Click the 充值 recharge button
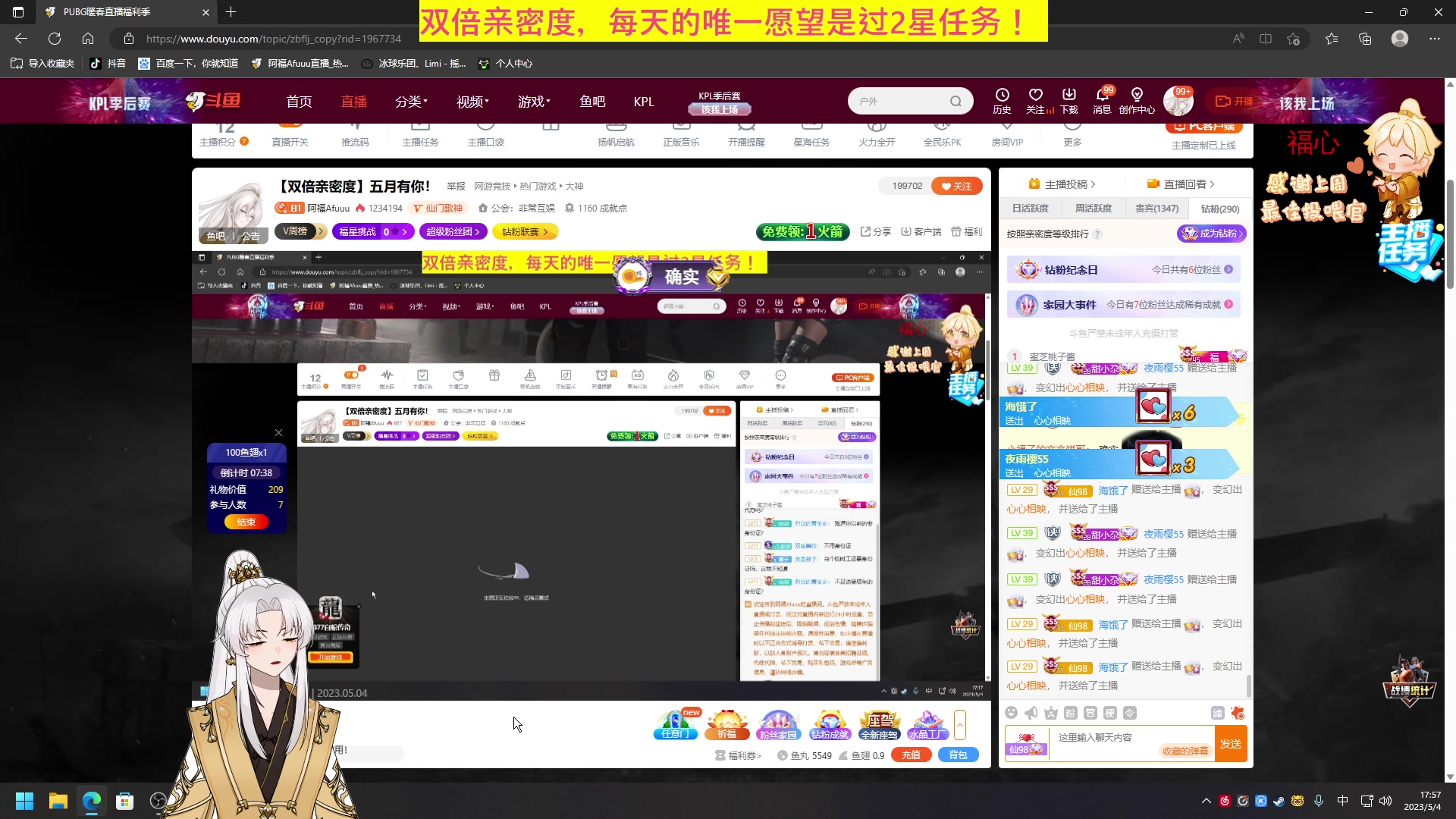This screenshot has width=1456, height=819. tap(912, 755)
